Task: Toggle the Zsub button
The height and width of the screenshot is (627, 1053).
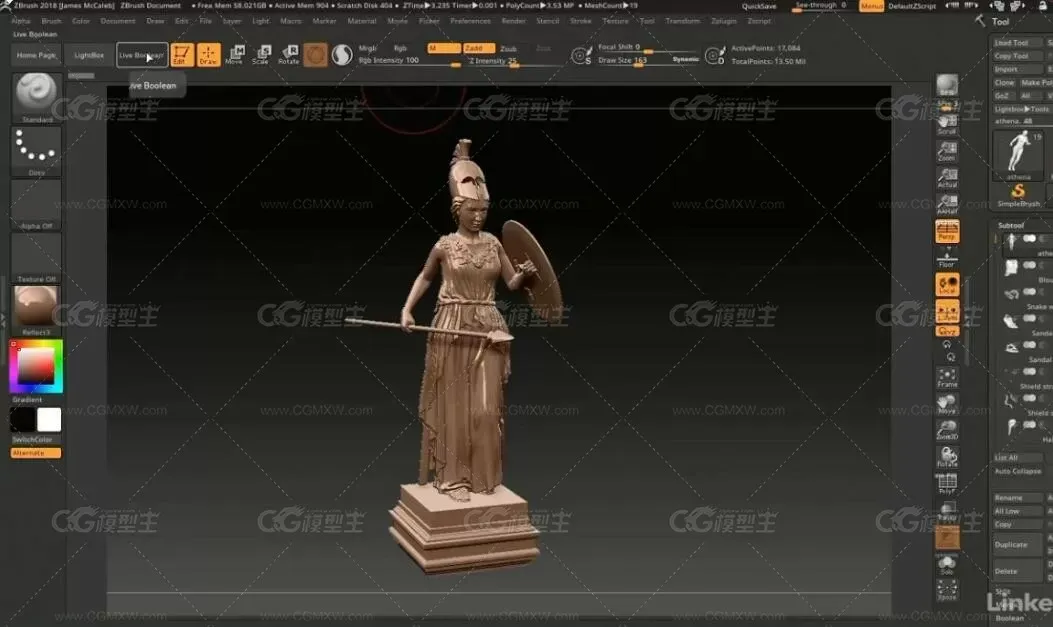Action: click(509, 48)
